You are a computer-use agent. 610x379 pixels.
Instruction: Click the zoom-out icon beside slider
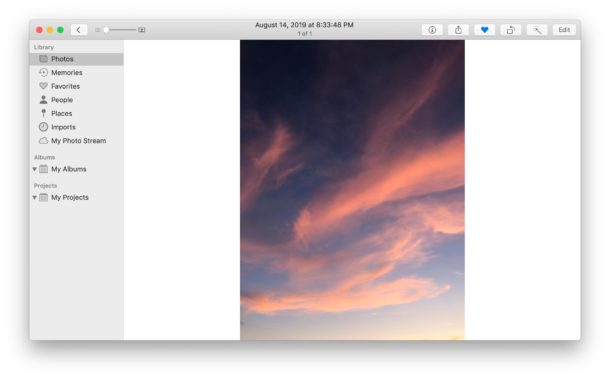[97, 30]
